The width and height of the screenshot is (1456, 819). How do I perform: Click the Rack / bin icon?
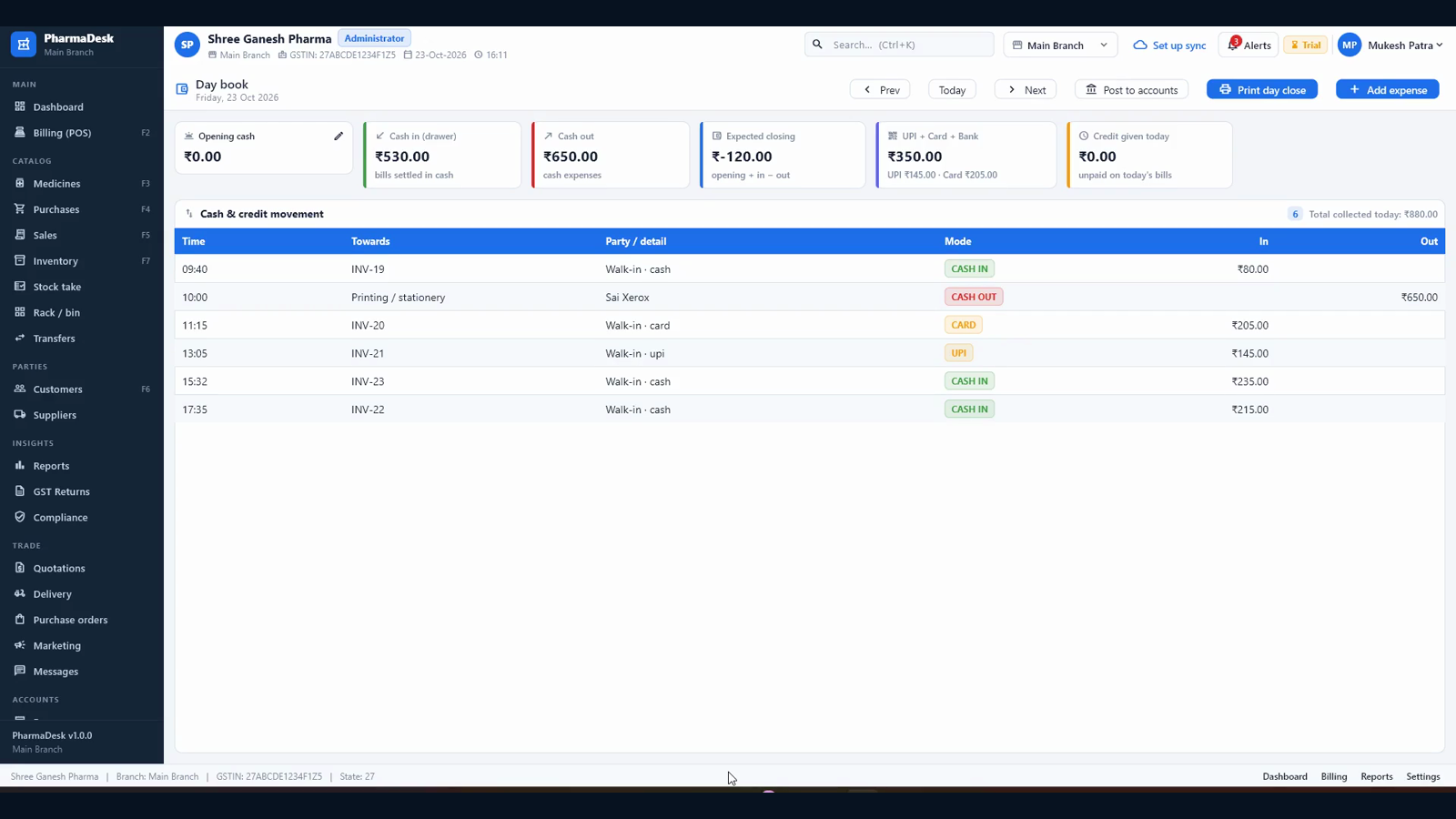pos(20,311)
